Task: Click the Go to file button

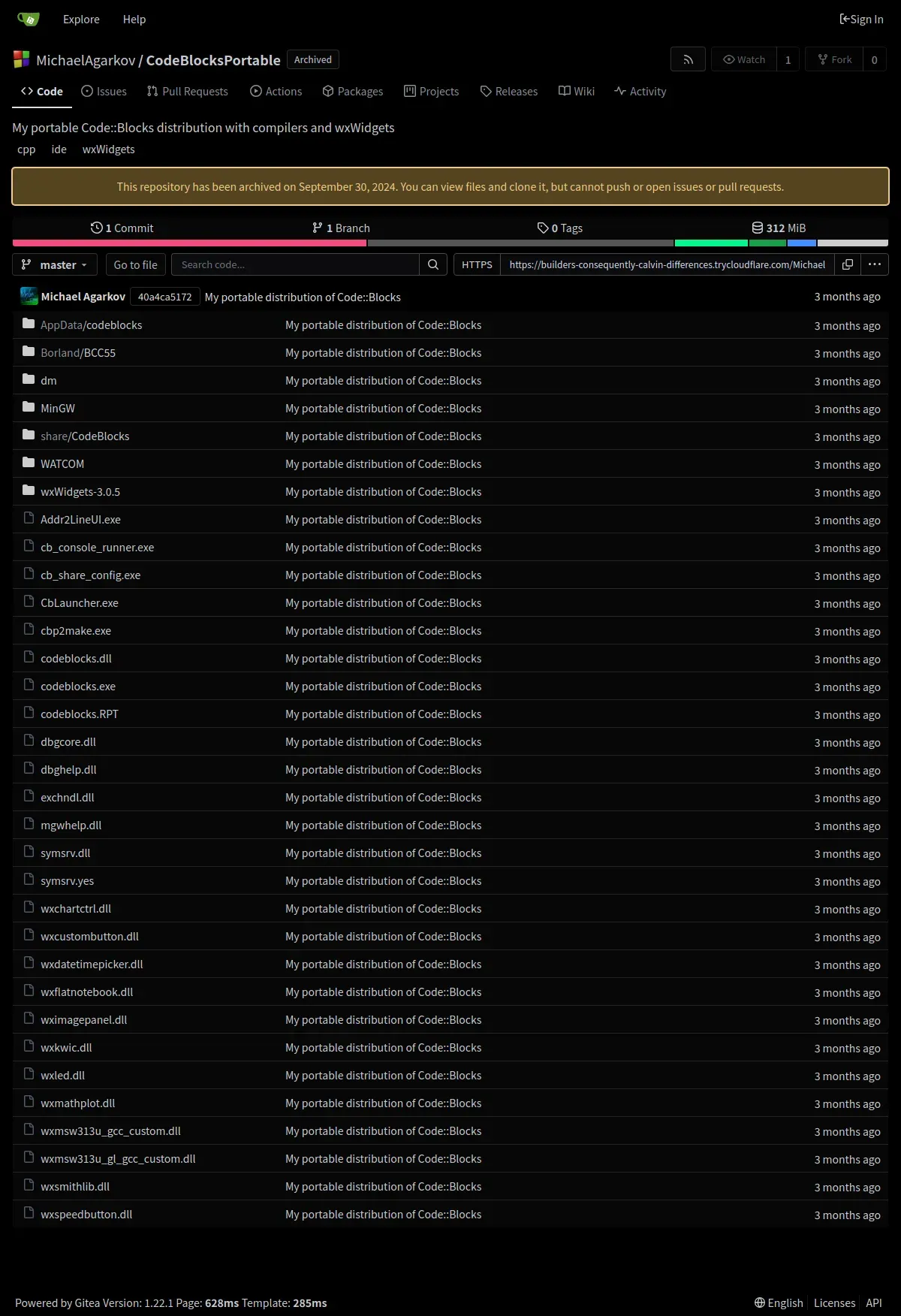Action: (135, 264)
